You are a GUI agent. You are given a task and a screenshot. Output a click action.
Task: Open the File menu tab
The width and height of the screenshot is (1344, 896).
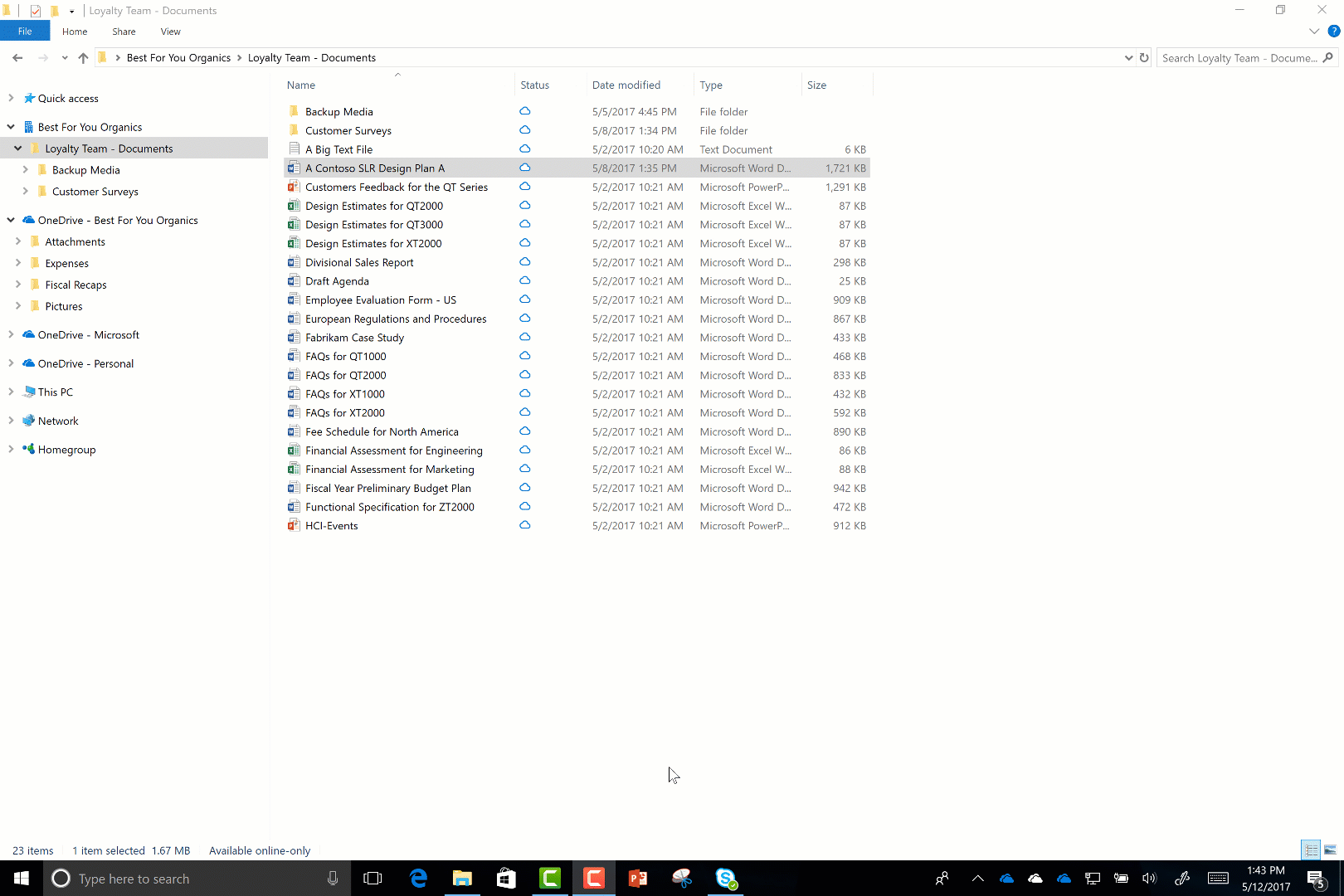point(25,32)
